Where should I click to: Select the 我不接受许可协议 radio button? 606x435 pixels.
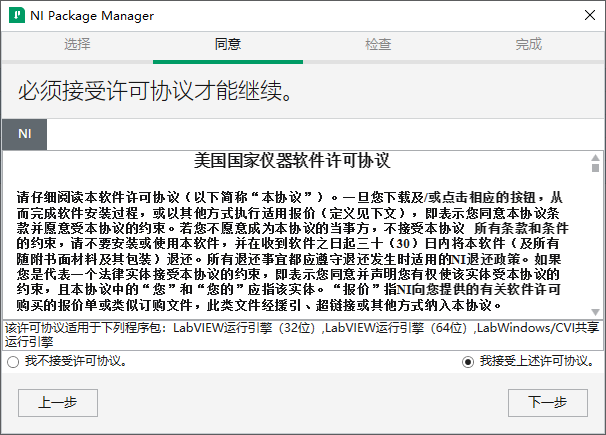(x=13, y=362)
